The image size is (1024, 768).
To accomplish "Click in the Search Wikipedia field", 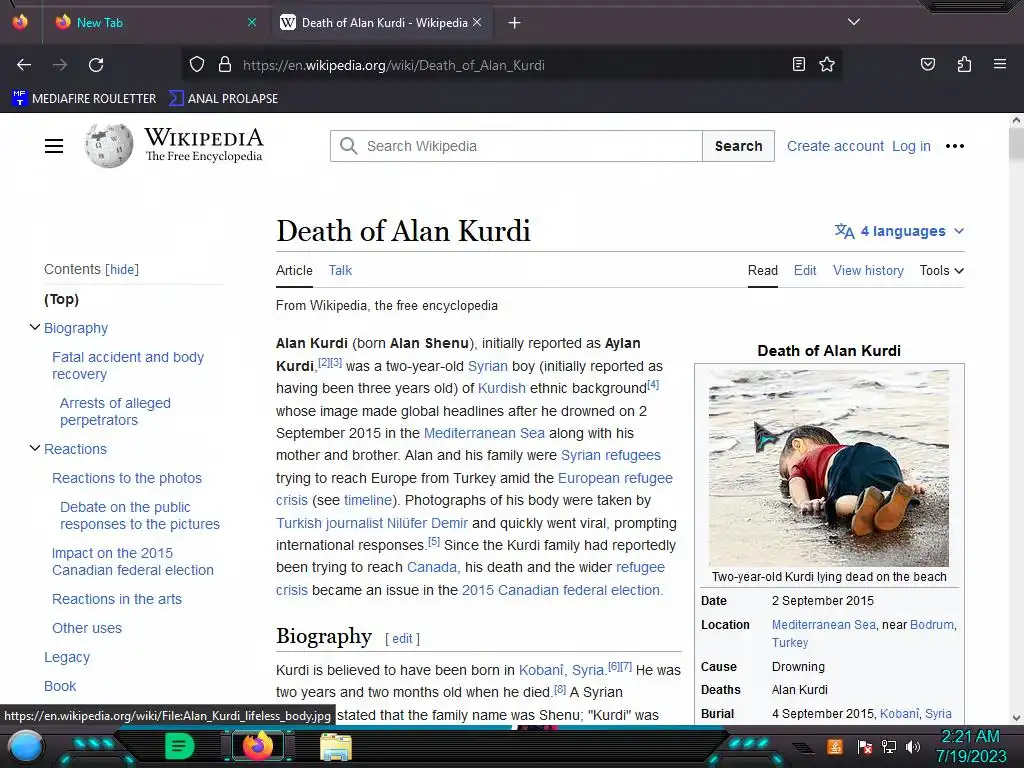I will coord(516,146).
